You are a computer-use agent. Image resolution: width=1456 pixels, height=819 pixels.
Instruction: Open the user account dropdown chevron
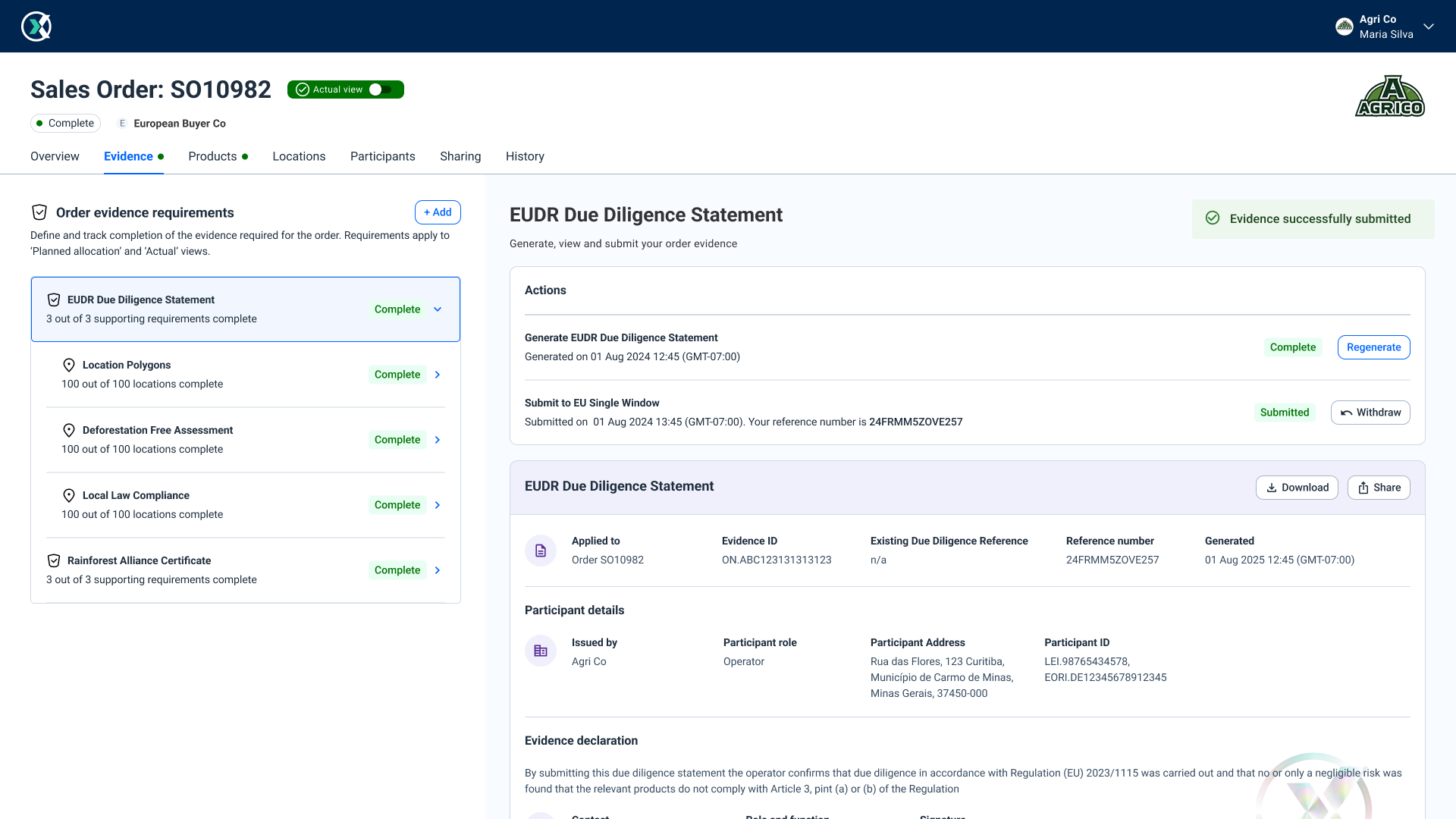coord(1429,27)
